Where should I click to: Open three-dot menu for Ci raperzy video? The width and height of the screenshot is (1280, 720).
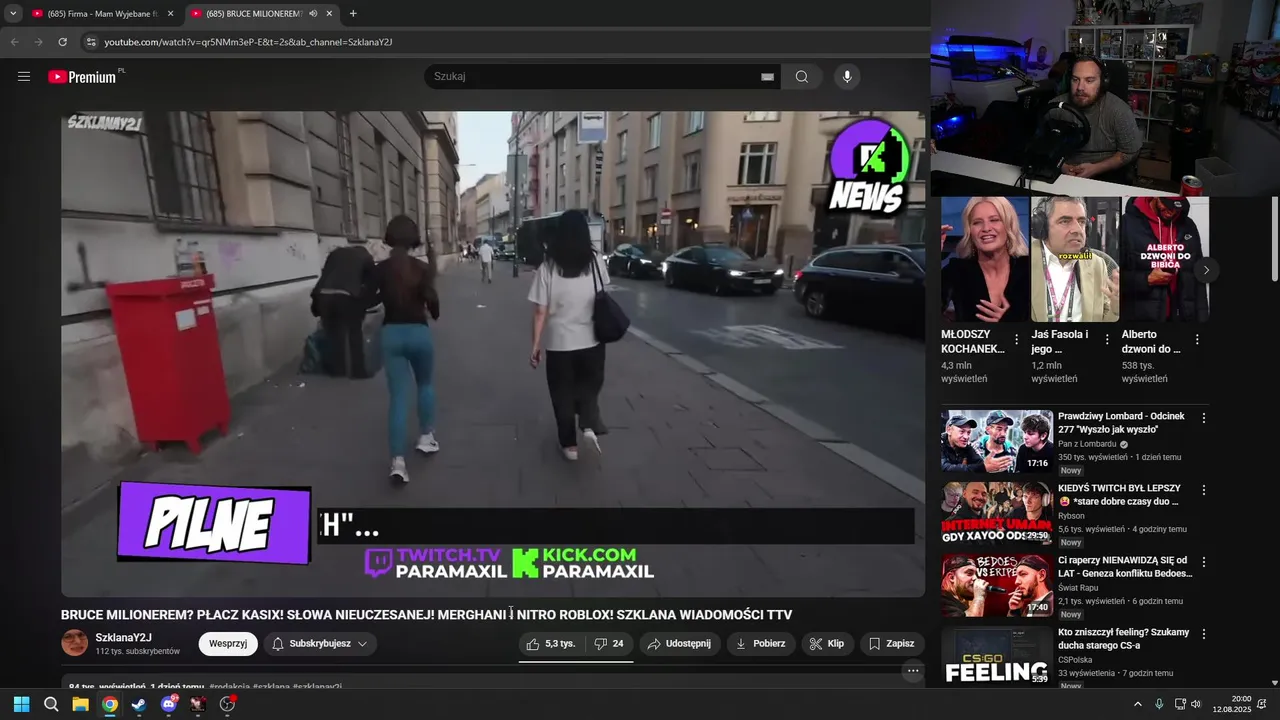pyautogui.click(x=1204, y=562)
